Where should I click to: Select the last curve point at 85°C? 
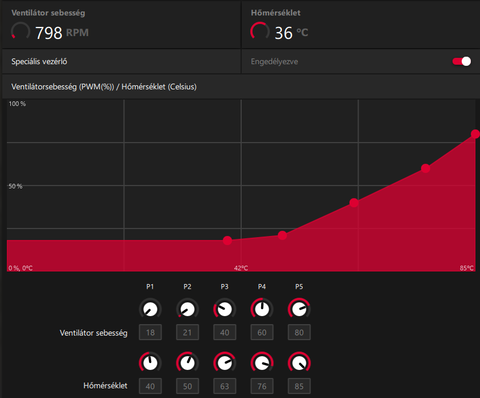(475, 134)
